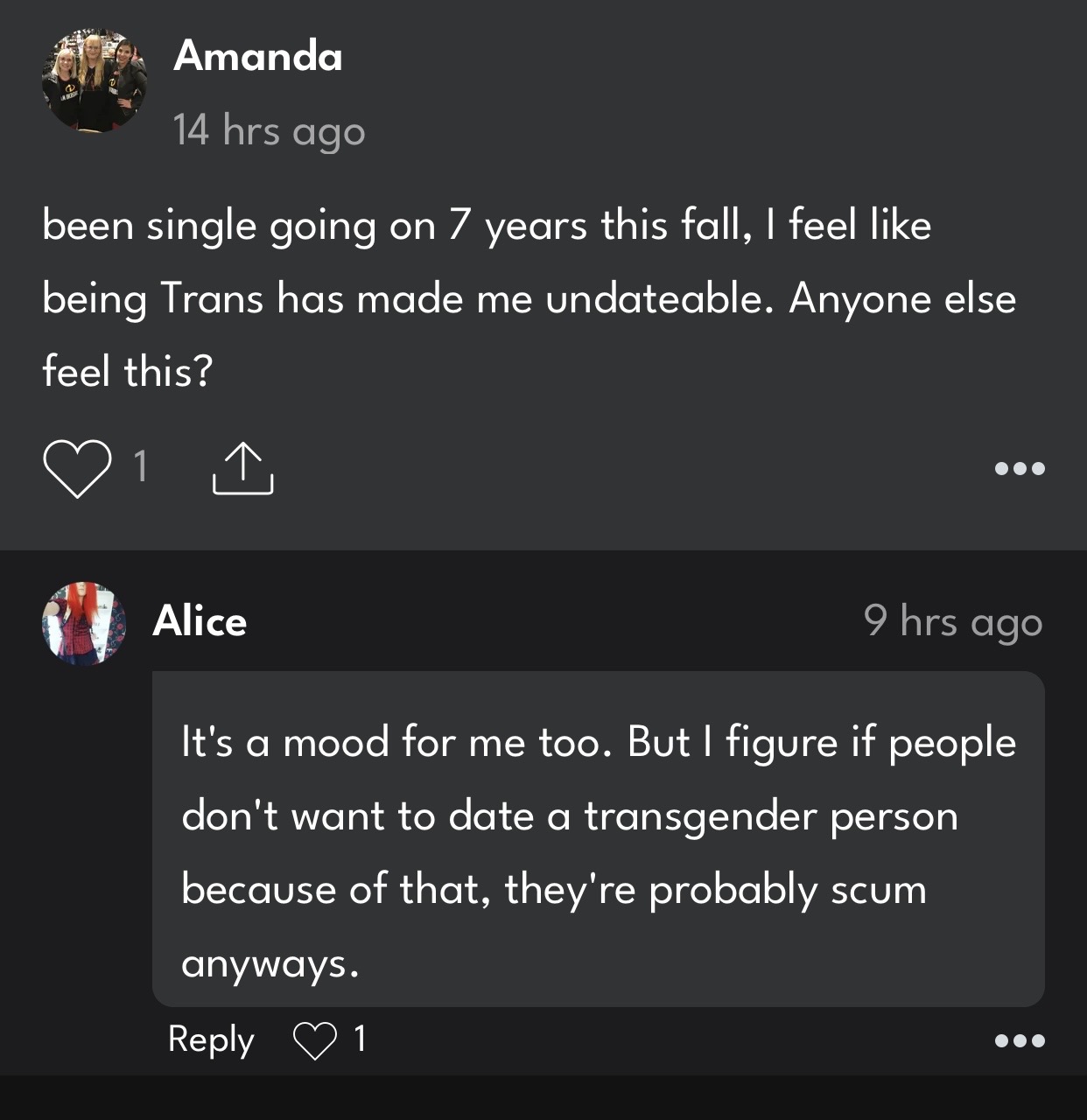
Task: Tap the username Amanda
Action: click(x=258, y=56)
